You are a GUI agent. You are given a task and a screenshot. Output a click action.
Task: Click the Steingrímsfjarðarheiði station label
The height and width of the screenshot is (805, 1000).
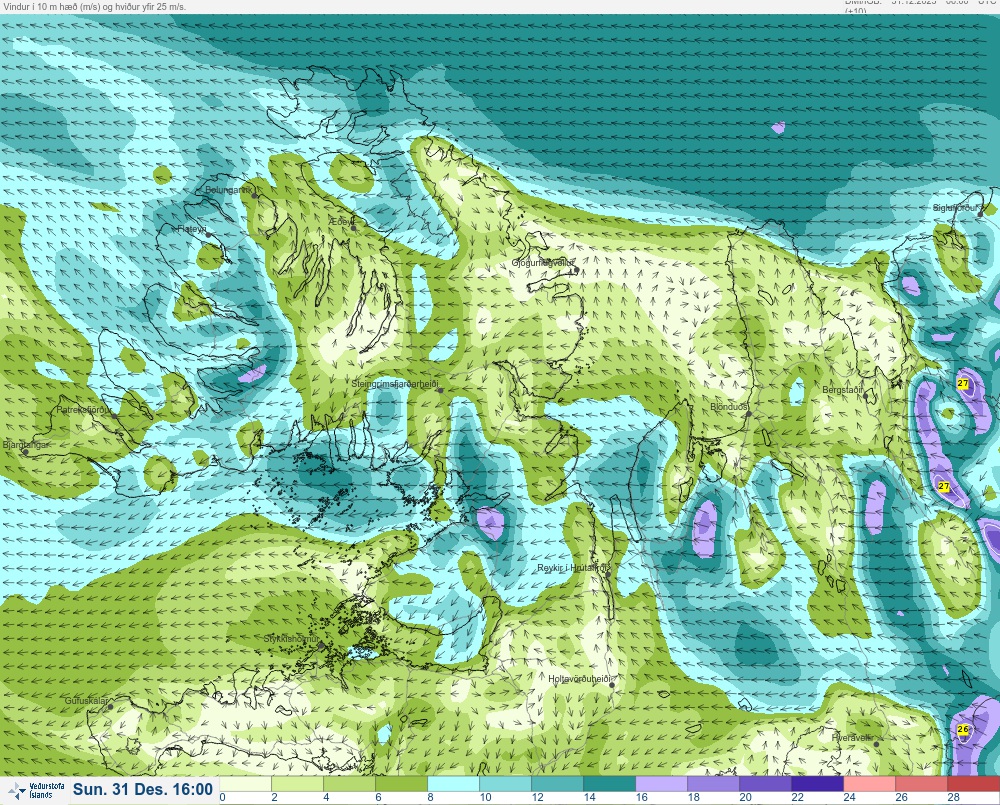395,384
